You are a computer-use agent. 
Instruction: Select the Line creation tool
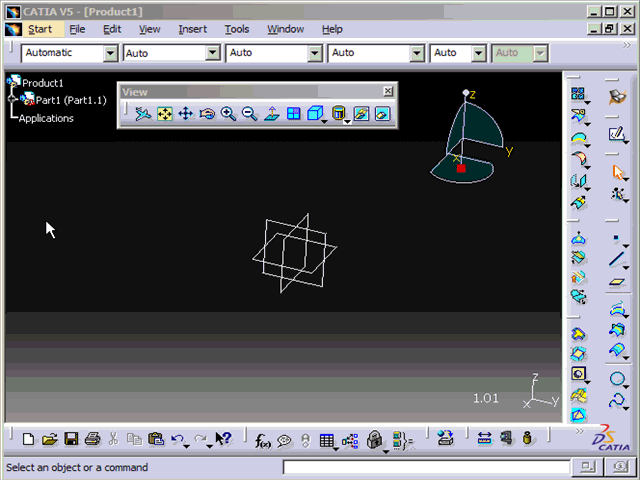click(x=617, y=259)
